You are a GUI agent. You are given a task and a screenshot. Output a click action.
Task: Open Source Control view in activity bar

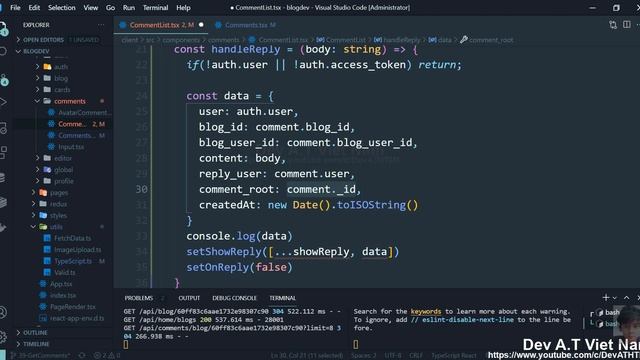point(3,80)
